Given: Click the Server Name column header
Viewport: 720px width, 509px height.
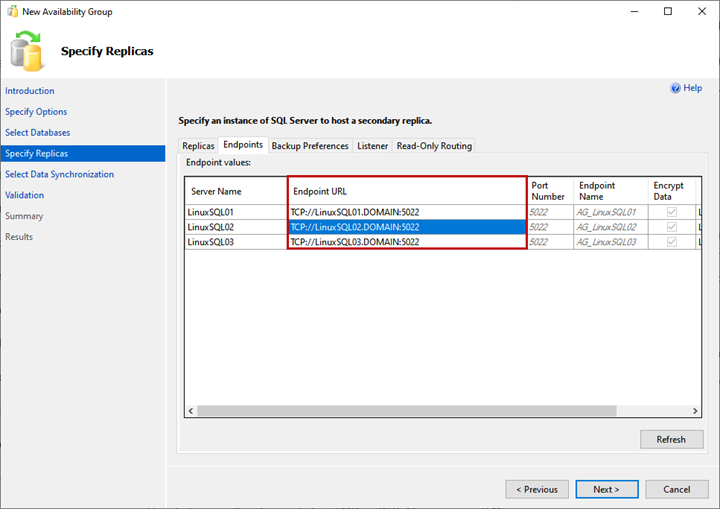Looking at the screenshot, I should [236, 191].
